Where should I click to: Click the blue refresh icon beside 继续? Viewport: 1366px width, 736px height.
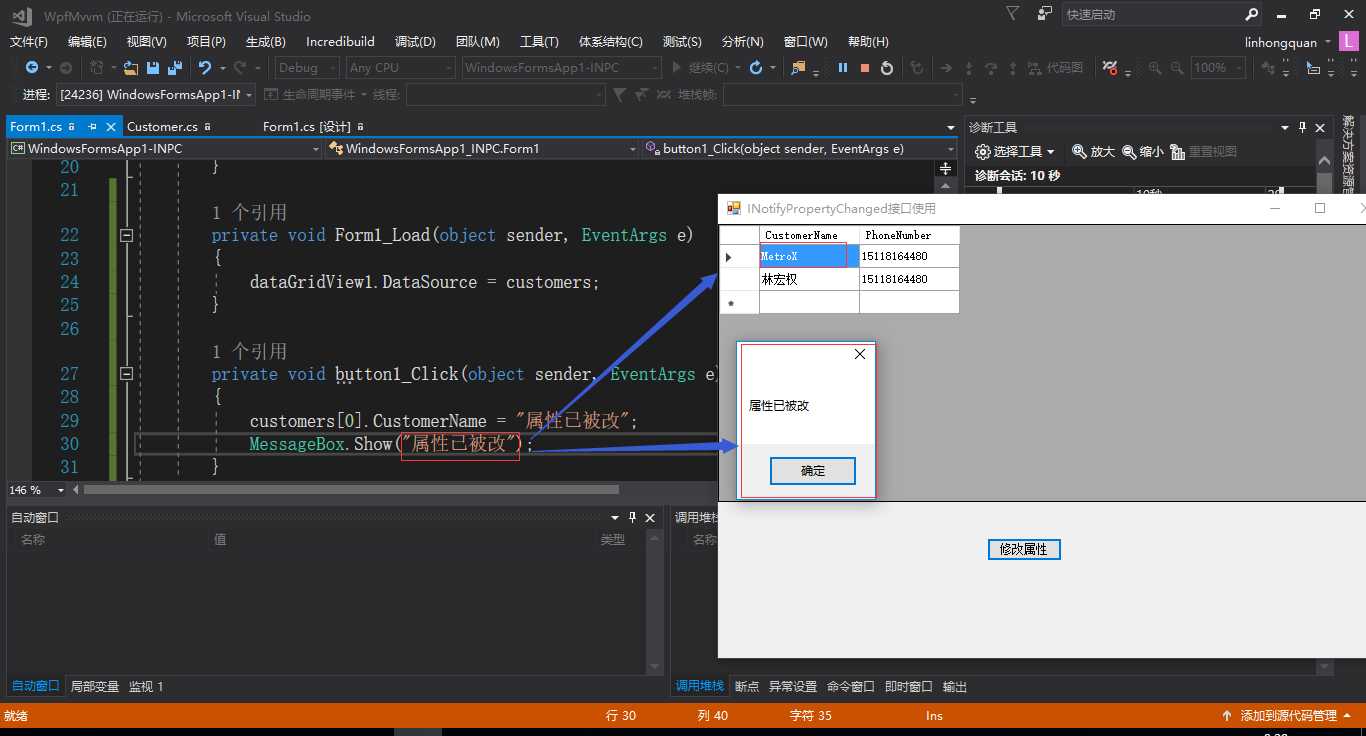756,68
